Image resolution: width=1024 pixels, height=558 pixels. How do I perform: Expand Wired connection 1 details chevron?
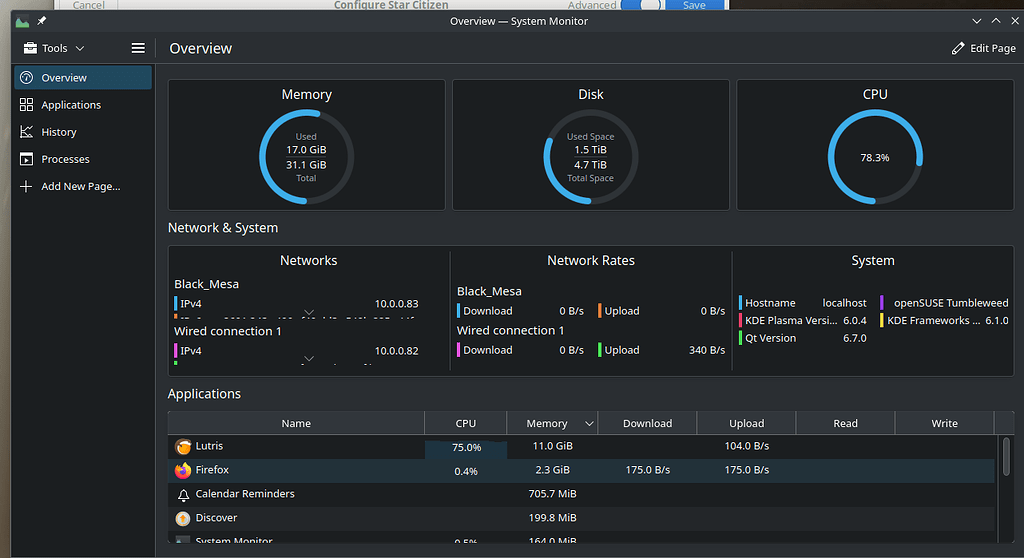[x=309, y=359]
